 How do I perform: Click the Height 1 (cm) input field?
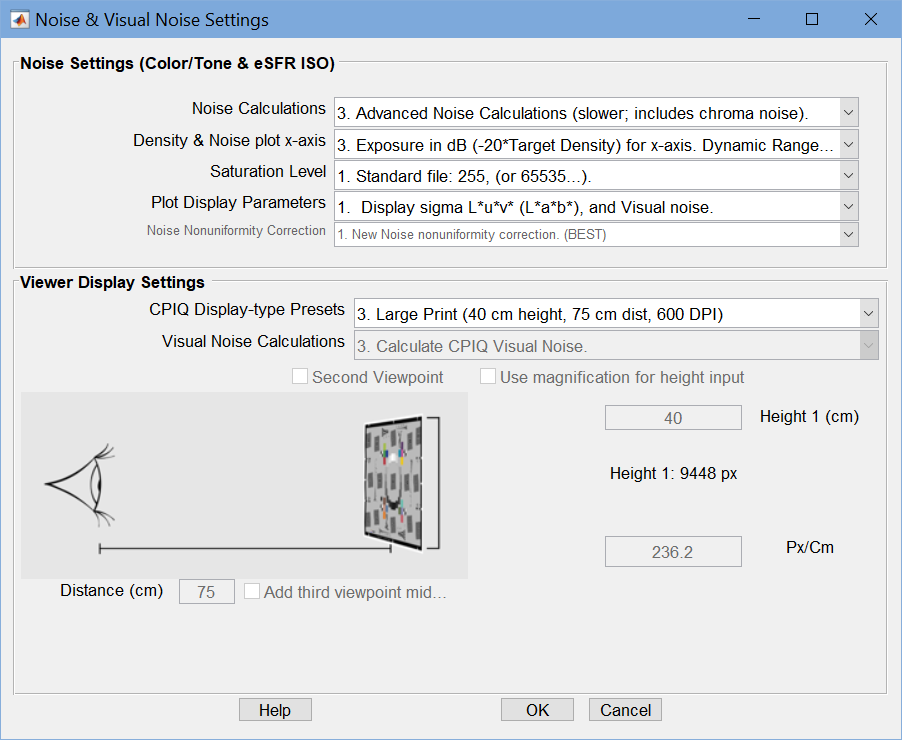(x=673, y=417)
